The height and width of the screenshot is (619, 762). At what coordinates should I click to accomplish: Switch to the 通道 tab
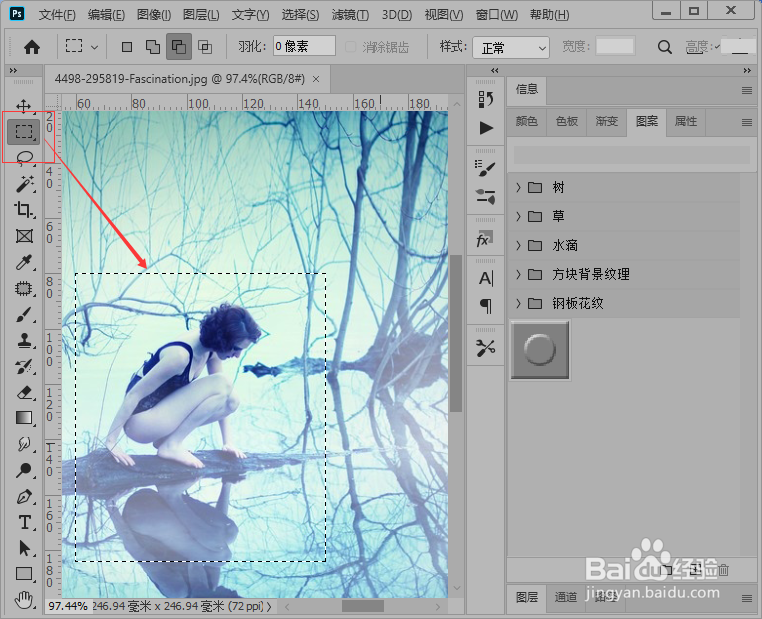pos(566,597)
